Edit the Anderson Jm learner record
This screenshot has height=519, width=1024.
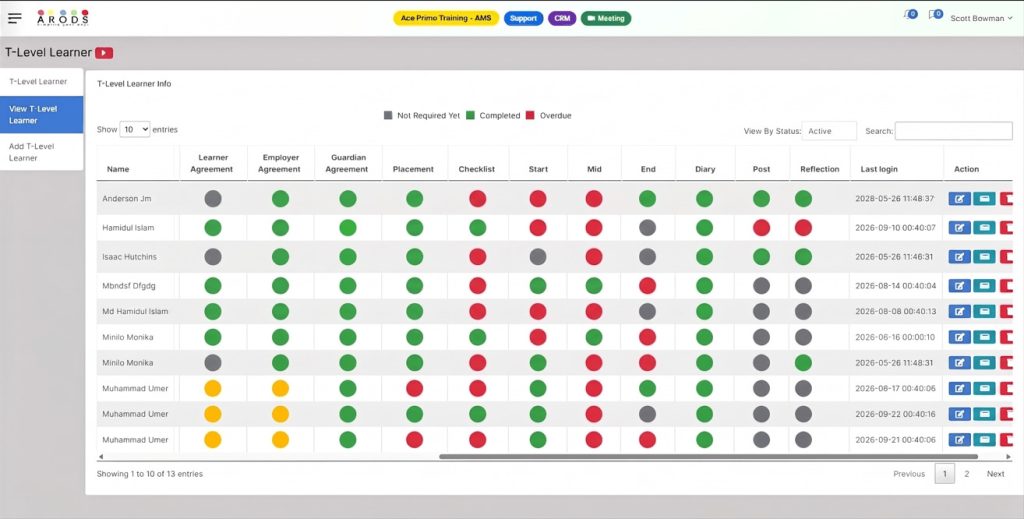point(959,199)
